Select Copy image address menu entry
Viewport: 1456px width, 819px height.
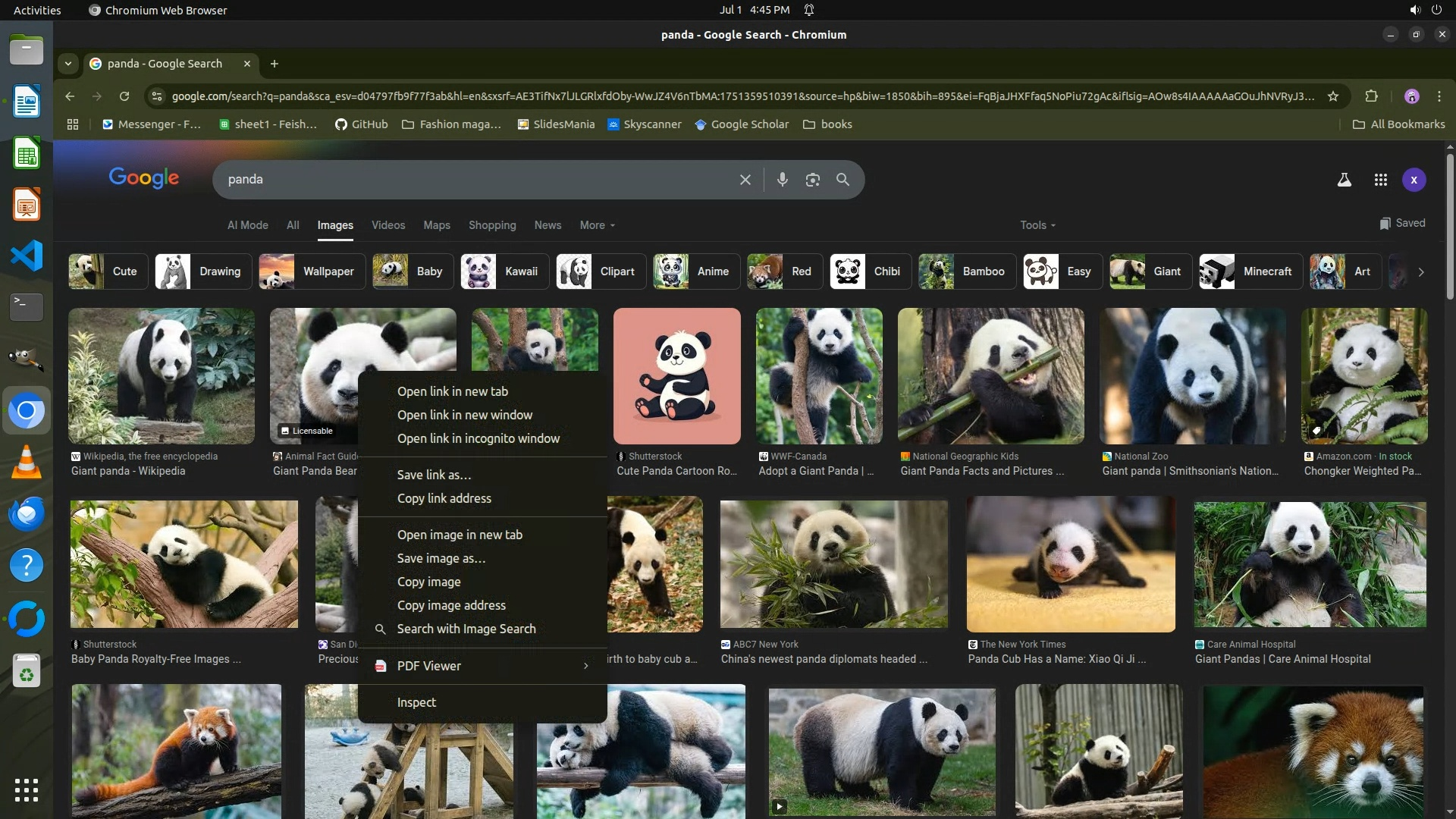point(450,605)
